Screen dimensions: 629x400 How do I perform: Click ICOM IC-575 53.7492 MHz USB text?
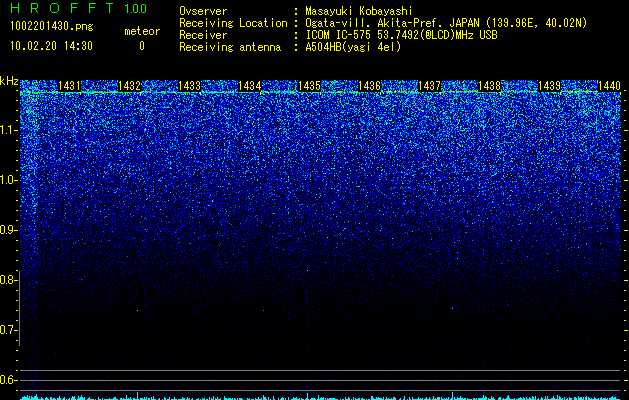pyautogui.click(x=401, y=35)
